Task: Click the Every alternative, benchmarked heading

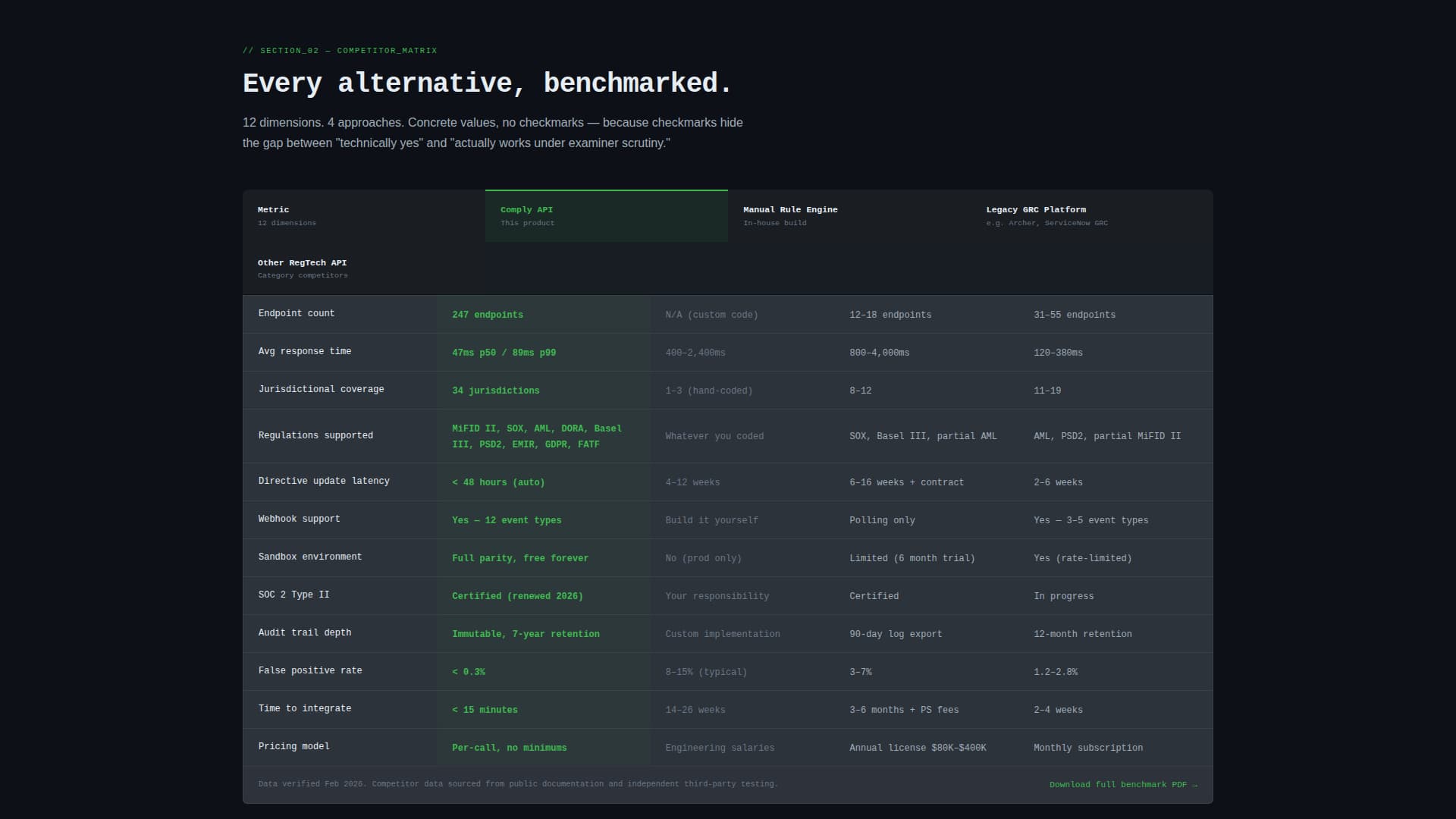Action: point(488,83)
